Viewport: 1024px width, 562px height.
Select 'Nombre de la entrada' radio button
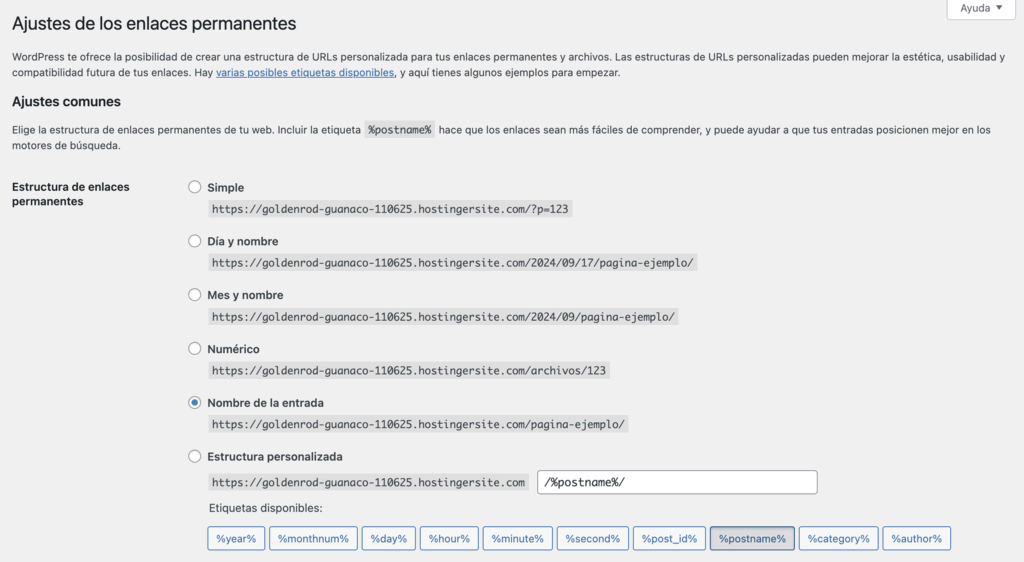(195, 403)
